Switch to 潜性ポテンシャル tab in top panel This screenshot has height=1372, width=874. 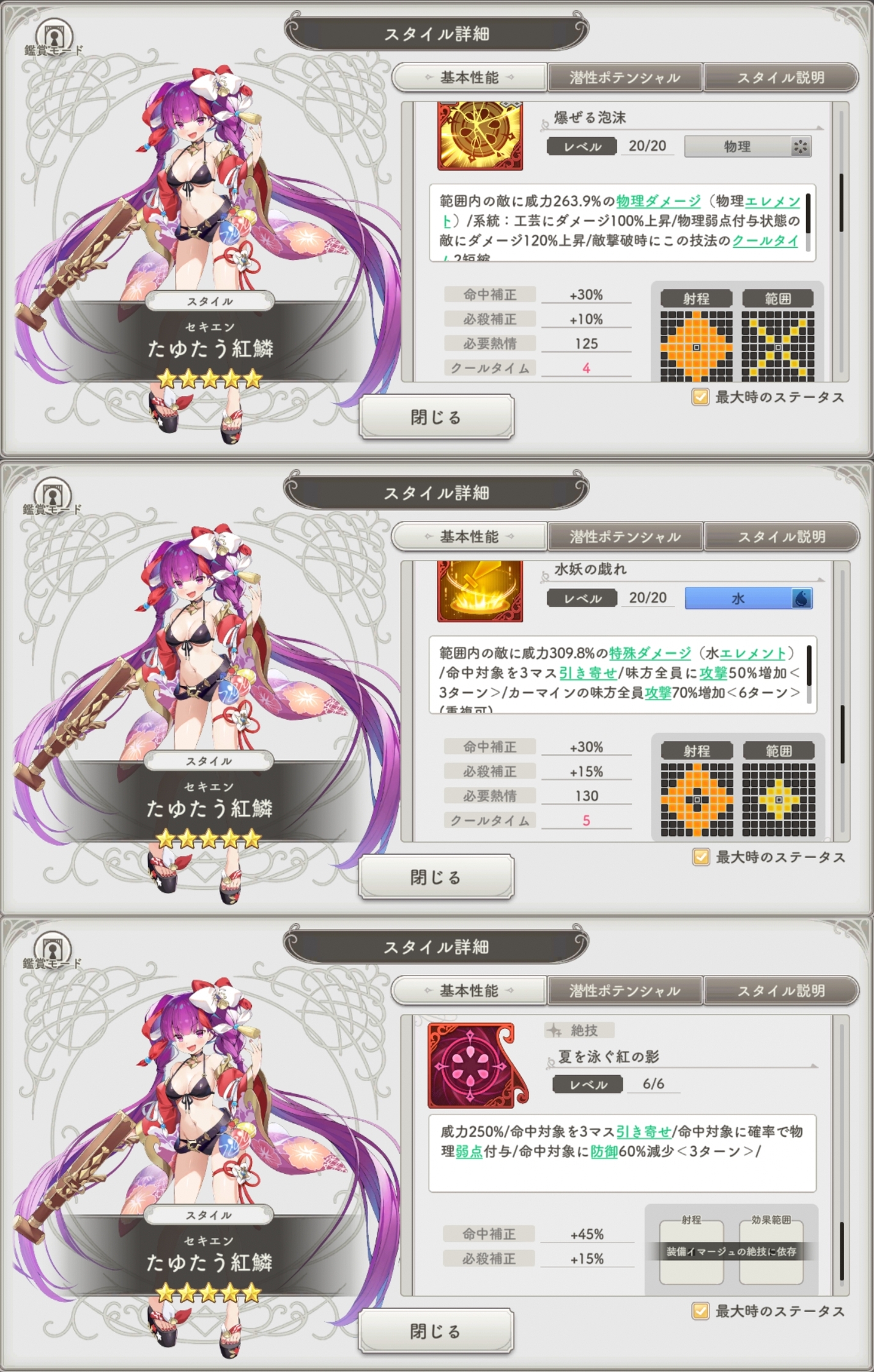tap(624, 77)
